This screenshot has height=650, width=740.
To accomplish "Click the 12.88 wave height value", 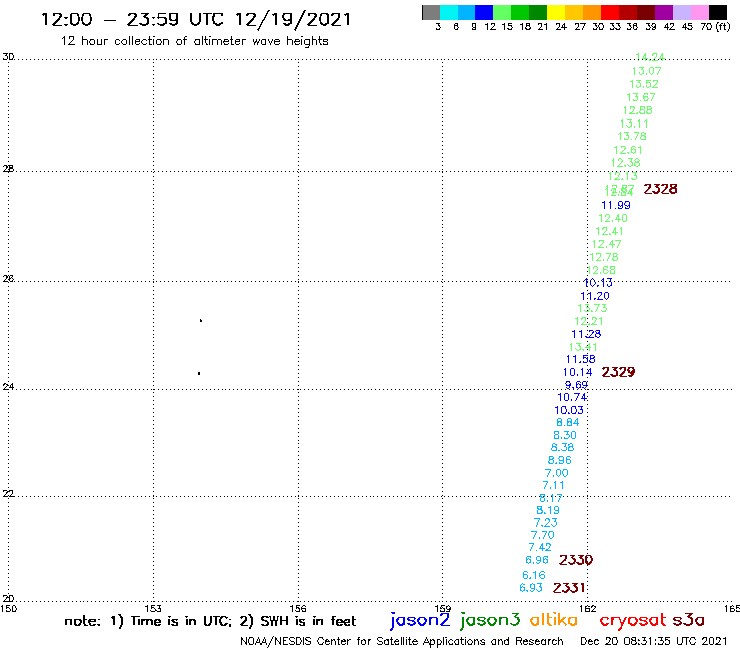I will pyautogui.click(x=638, y=110).
